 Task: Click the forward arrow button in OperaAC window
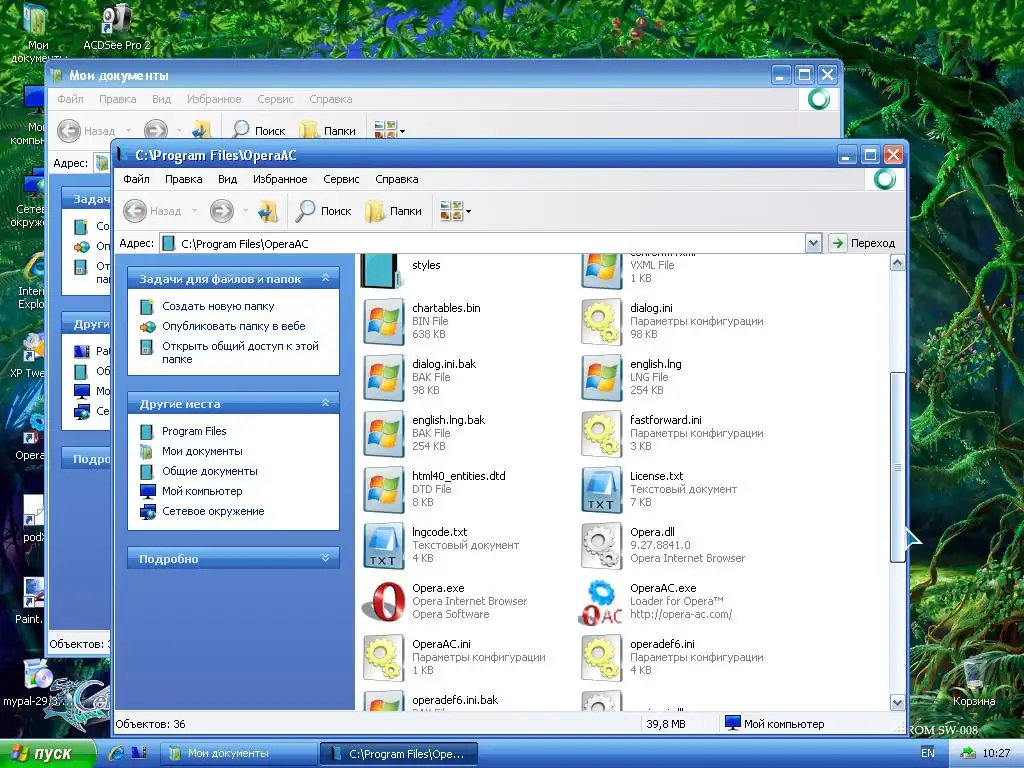[x=221, y=211]
